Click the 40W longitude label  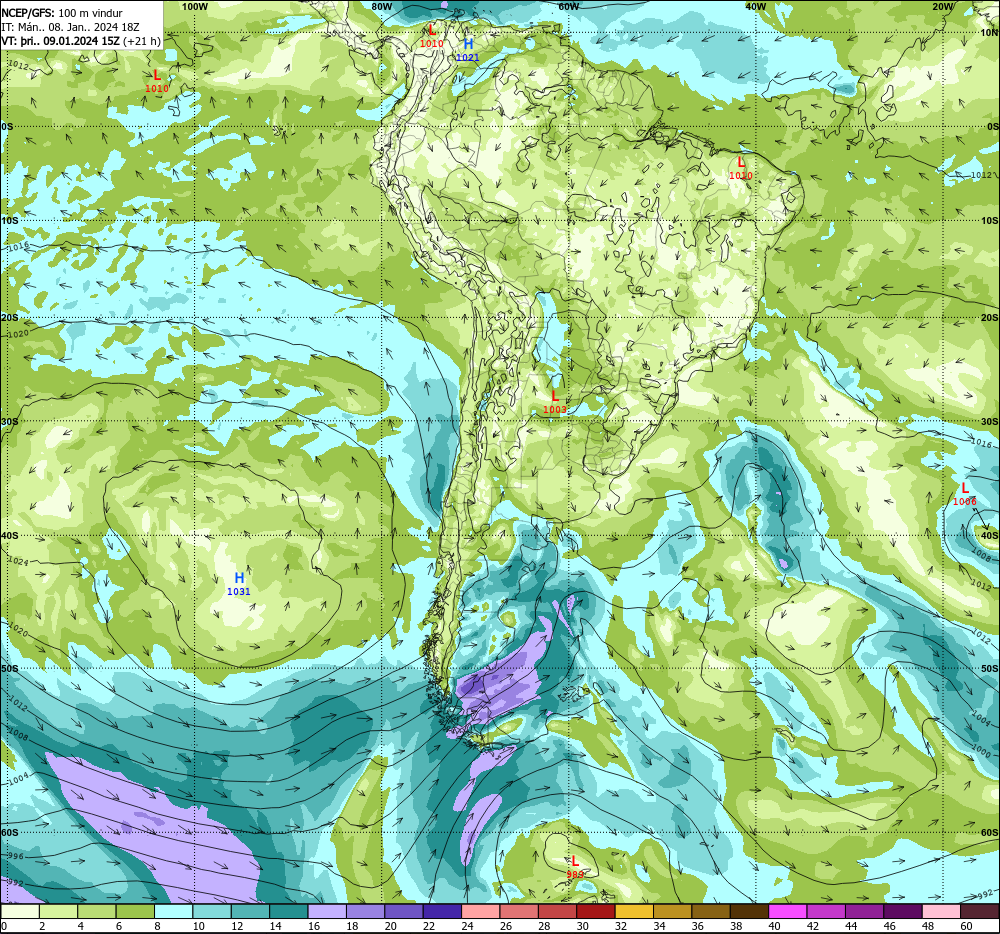[x=756, y=6]
